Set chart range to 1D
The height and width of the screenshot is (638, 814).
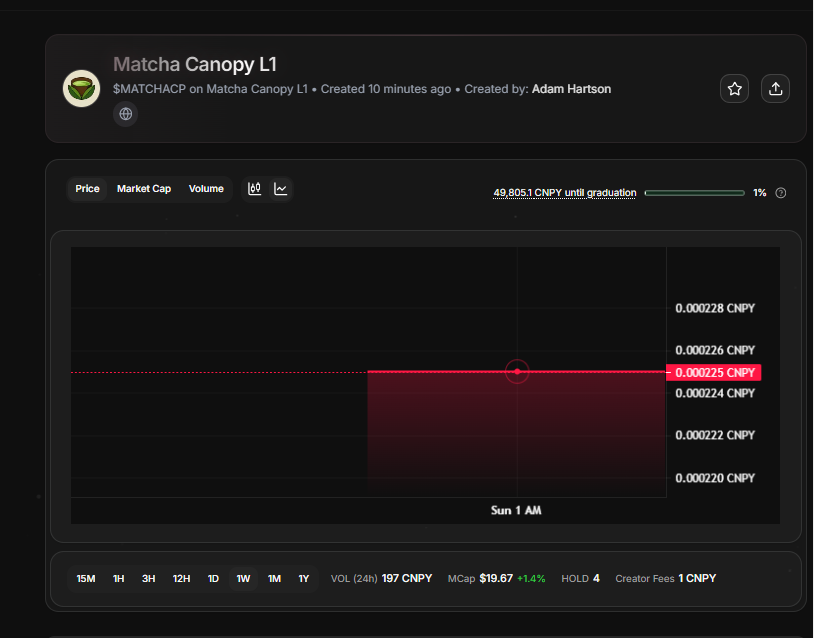click(213, 578)
